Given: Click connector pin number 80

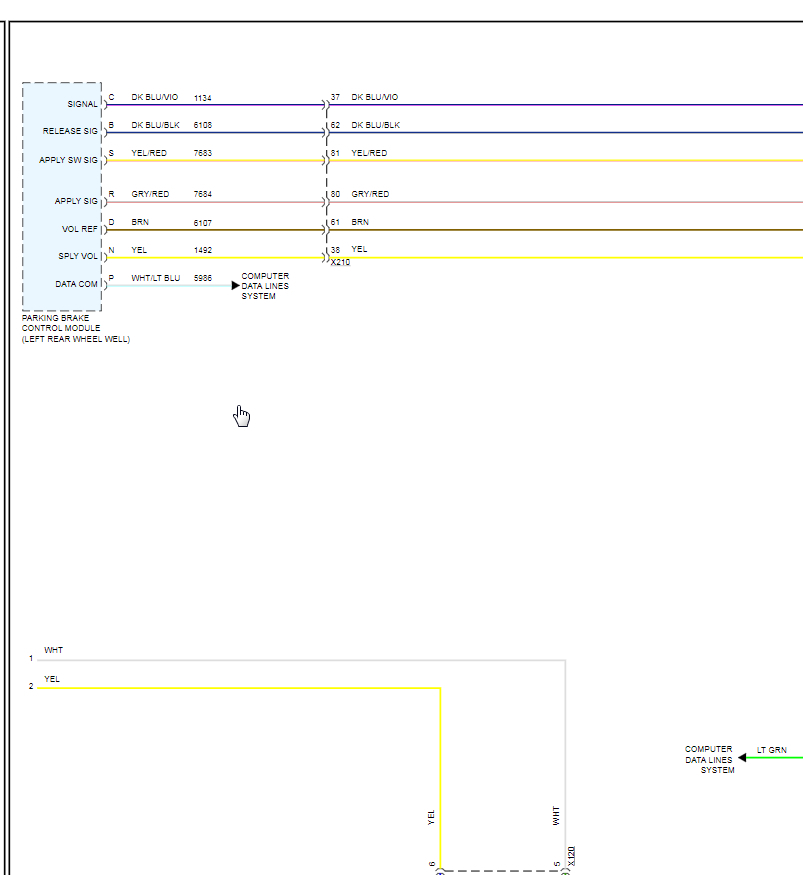Looking at the screenshot, I should point(335,194).
